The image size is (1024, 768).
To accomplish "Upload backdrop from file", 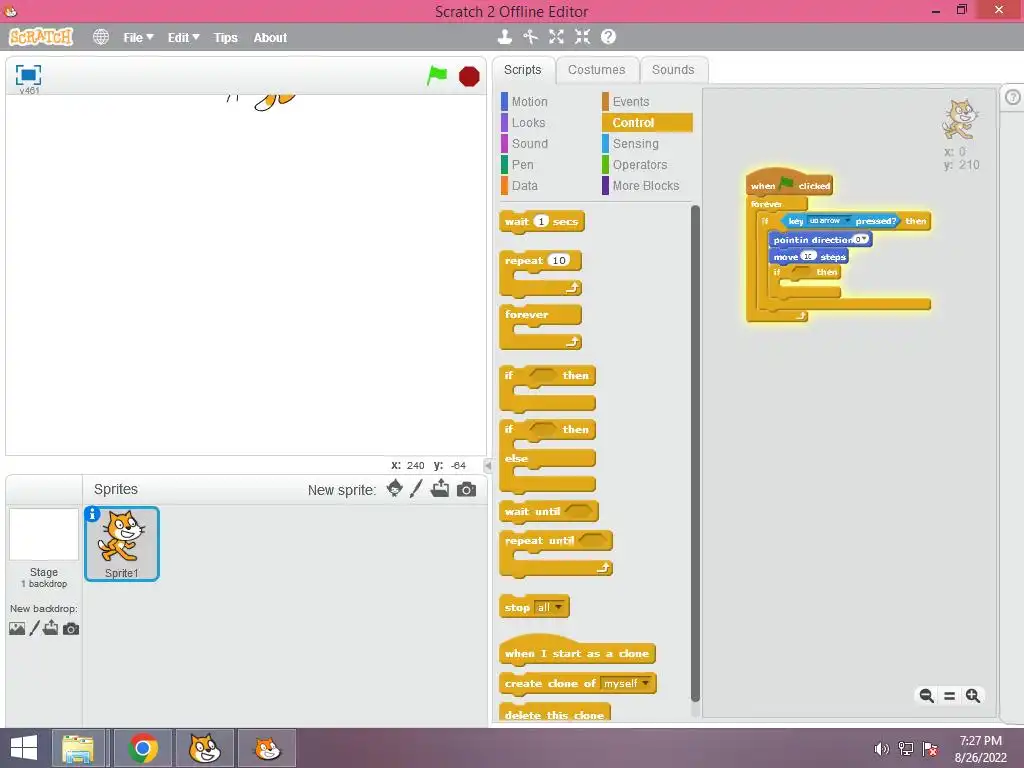I will (50, 628).
